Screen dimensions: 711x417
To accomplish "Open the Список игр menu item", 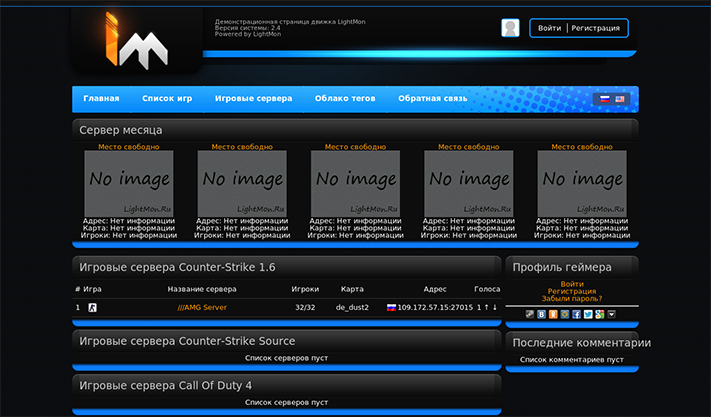I will (x=166, y=99).
